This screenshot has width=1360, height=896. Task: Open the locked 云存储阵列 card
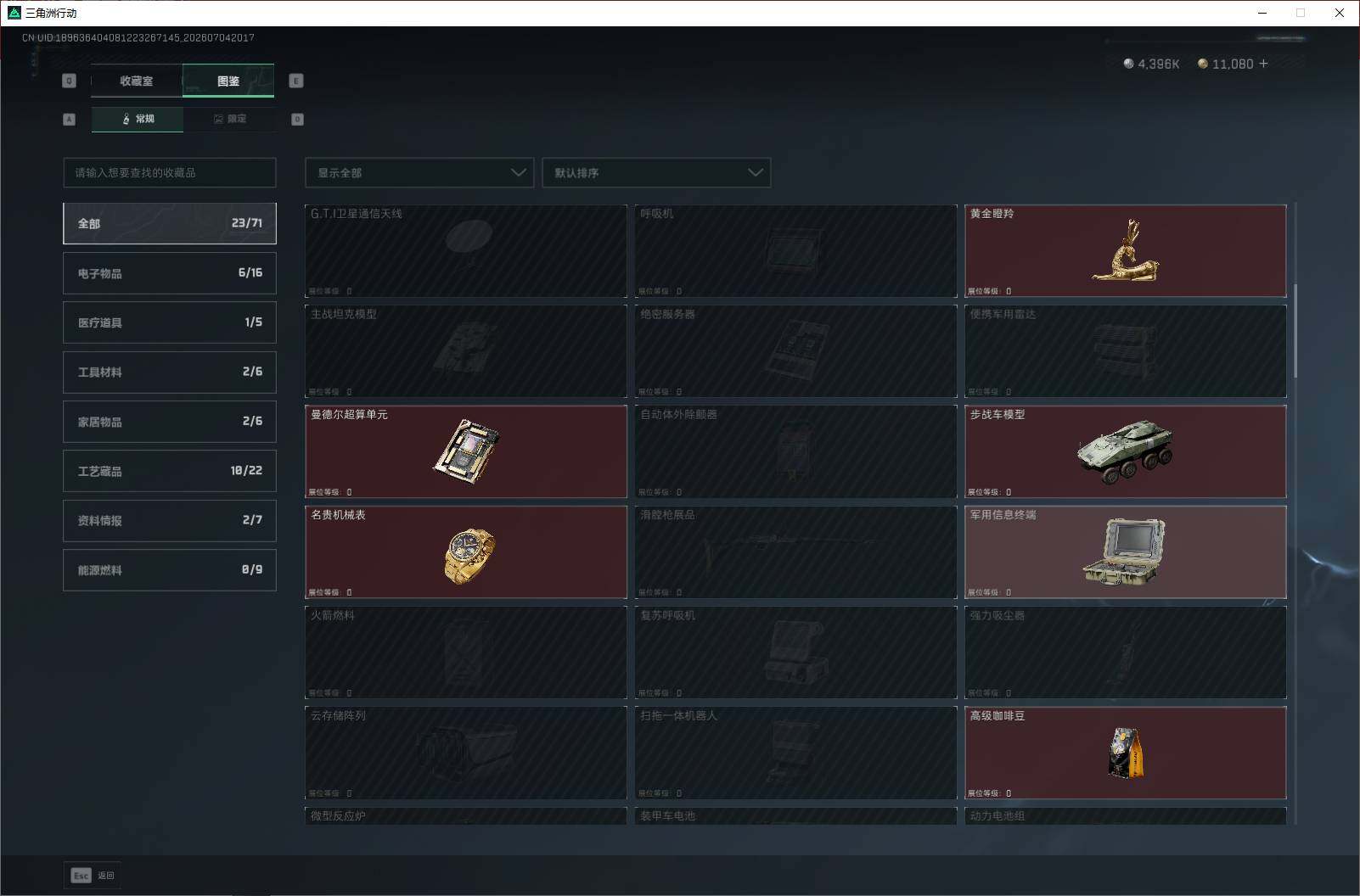(466, 753)
